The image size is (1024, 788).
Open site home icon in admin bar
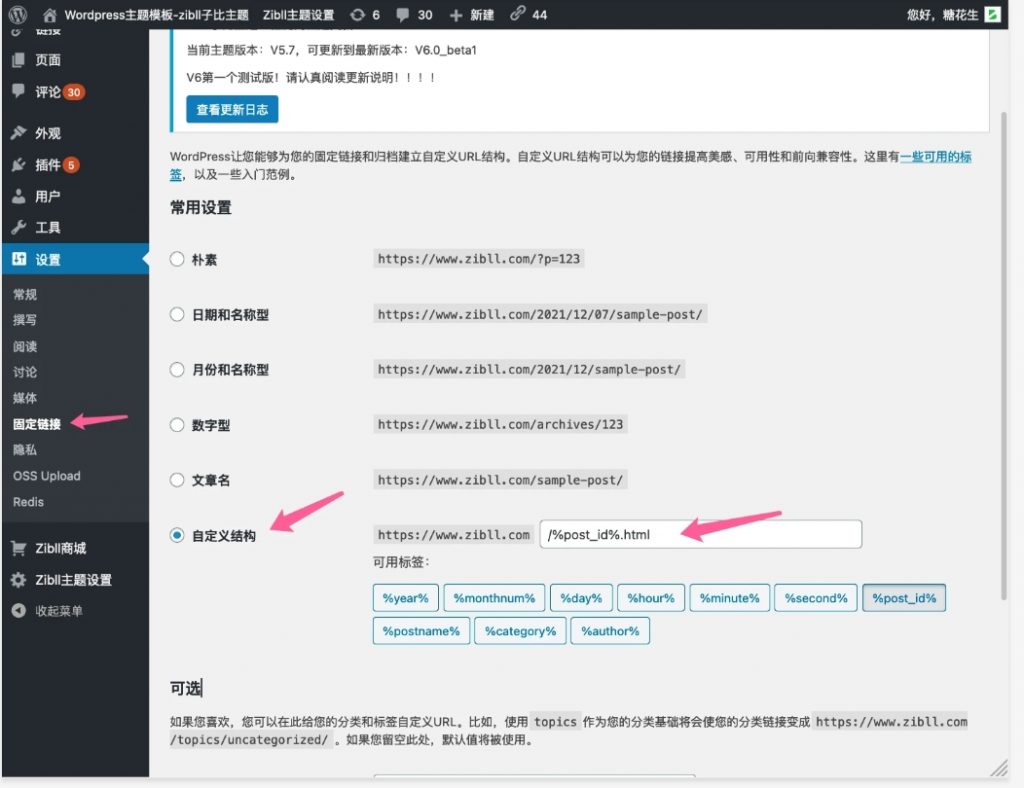tap(50, 15)
